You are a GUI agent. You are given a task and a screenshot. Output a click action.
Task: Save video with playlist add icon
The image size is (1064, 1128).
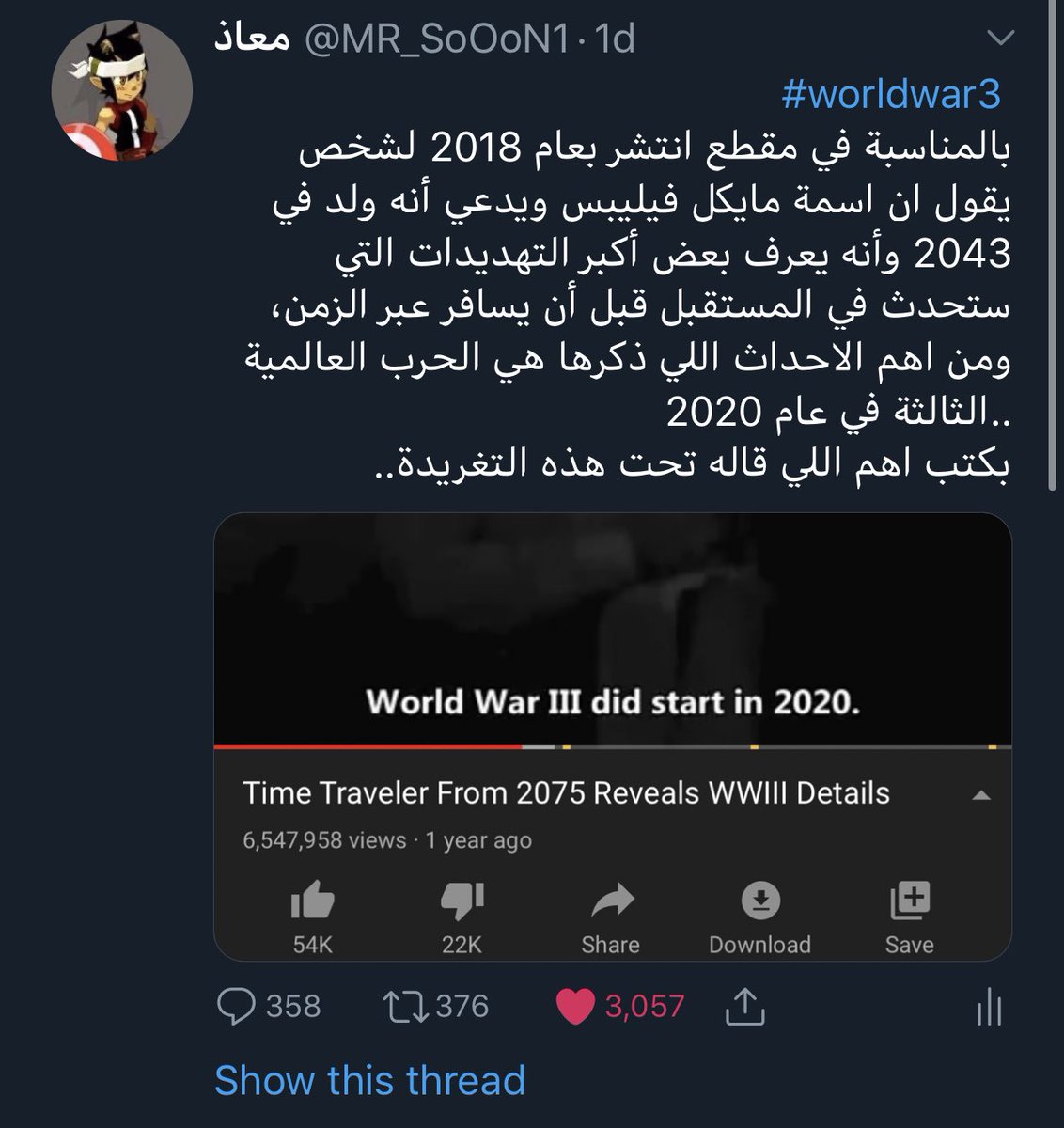click(x=909, y=901)
